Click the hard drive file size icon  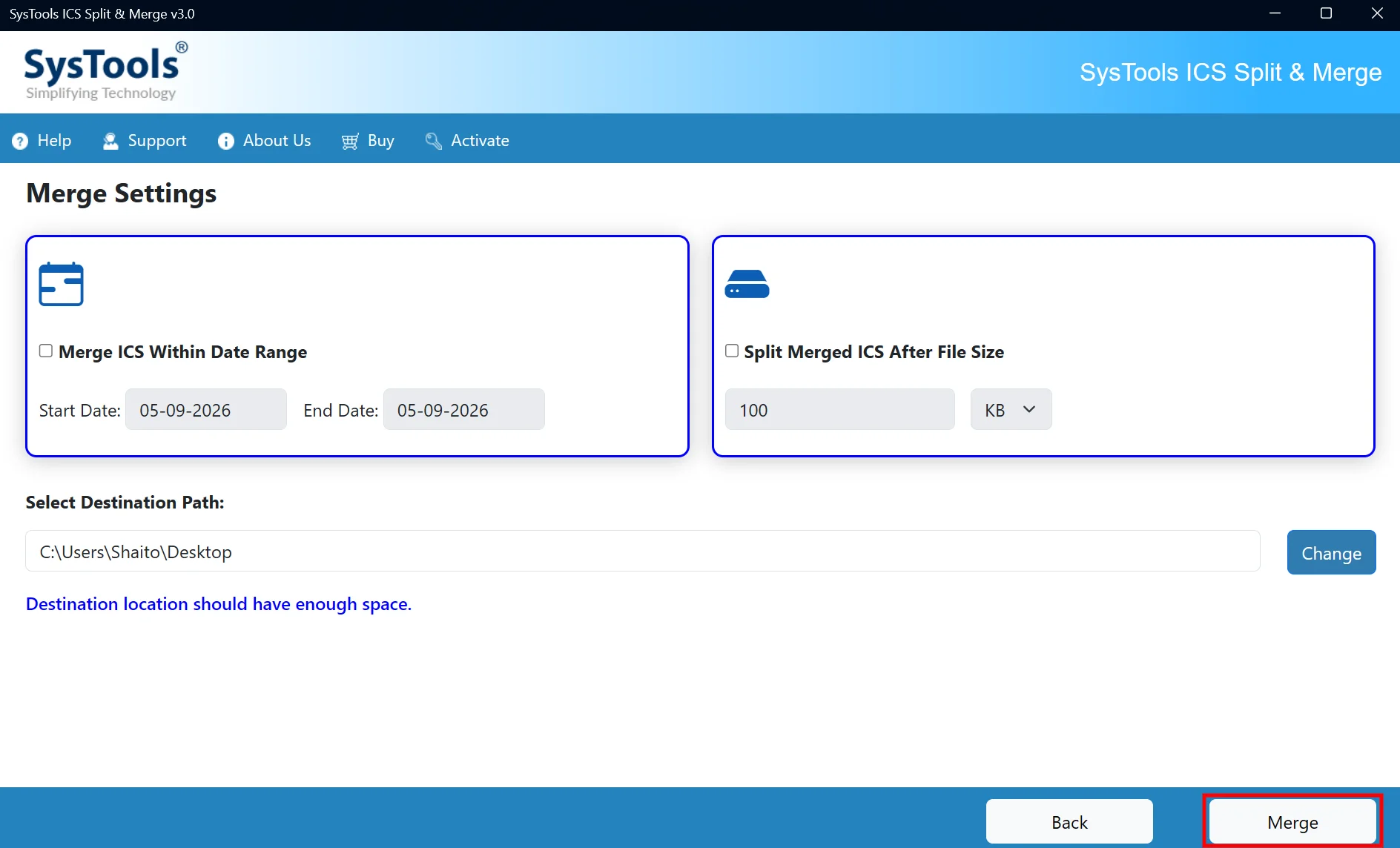pyautogui.click(x=747, y=284)
